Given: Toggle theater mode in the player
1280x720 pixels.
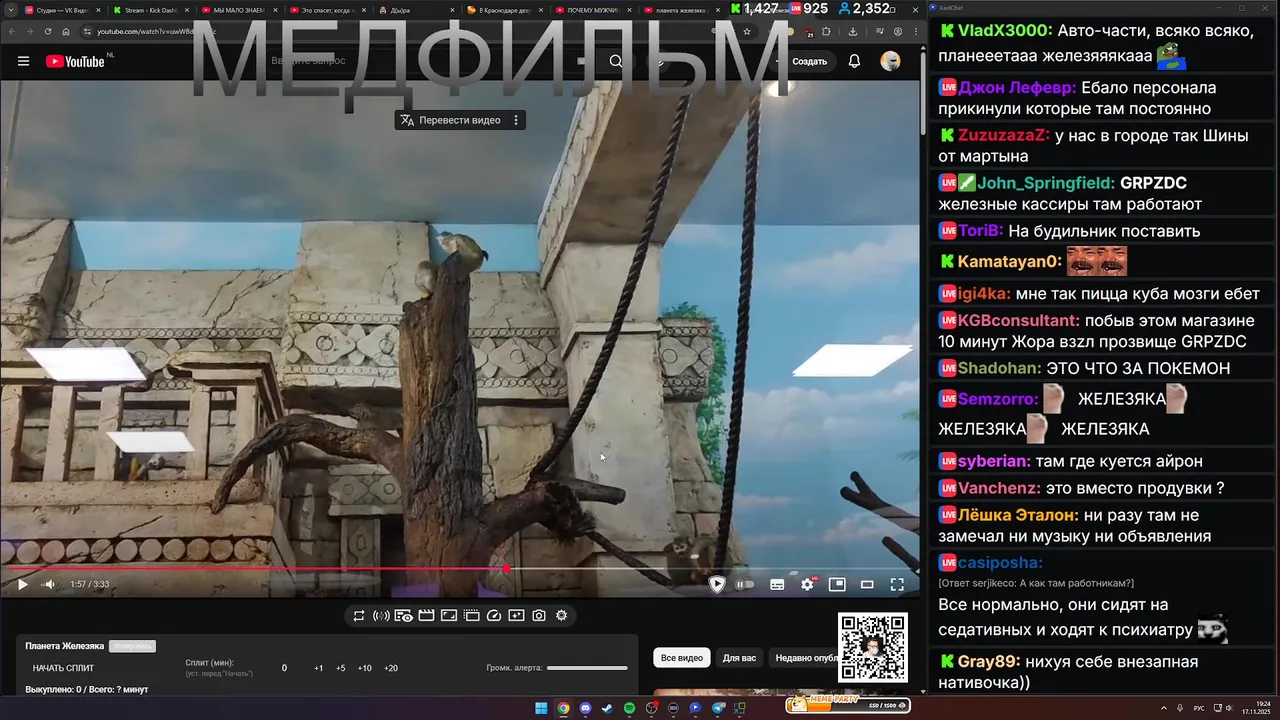Looking at the screenshot, I should pos(867,584).
